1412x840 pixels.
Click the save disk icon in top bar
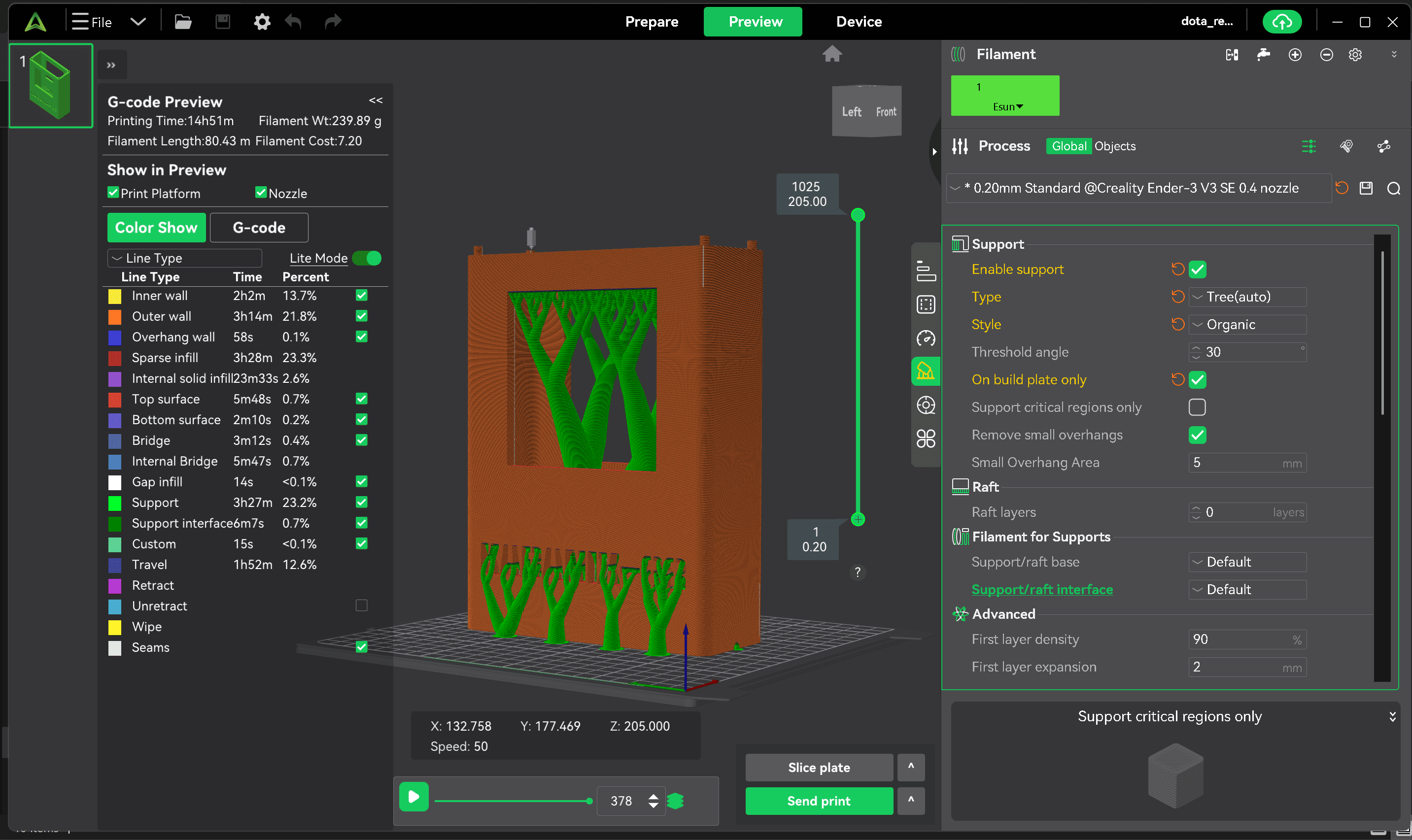[223, 22]
